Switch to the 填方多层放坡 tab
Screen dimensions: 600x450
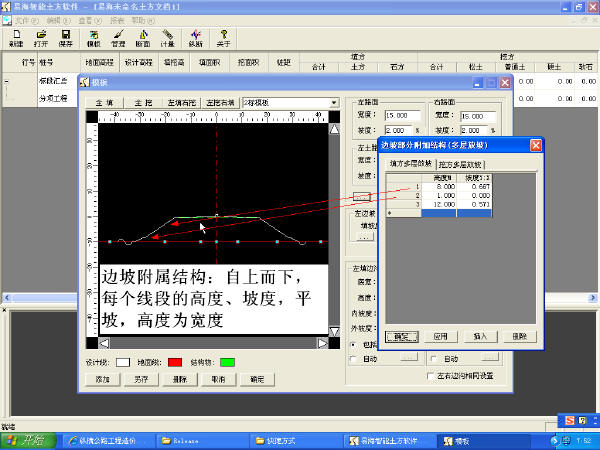pyautogui.click(x=411, y=164)
